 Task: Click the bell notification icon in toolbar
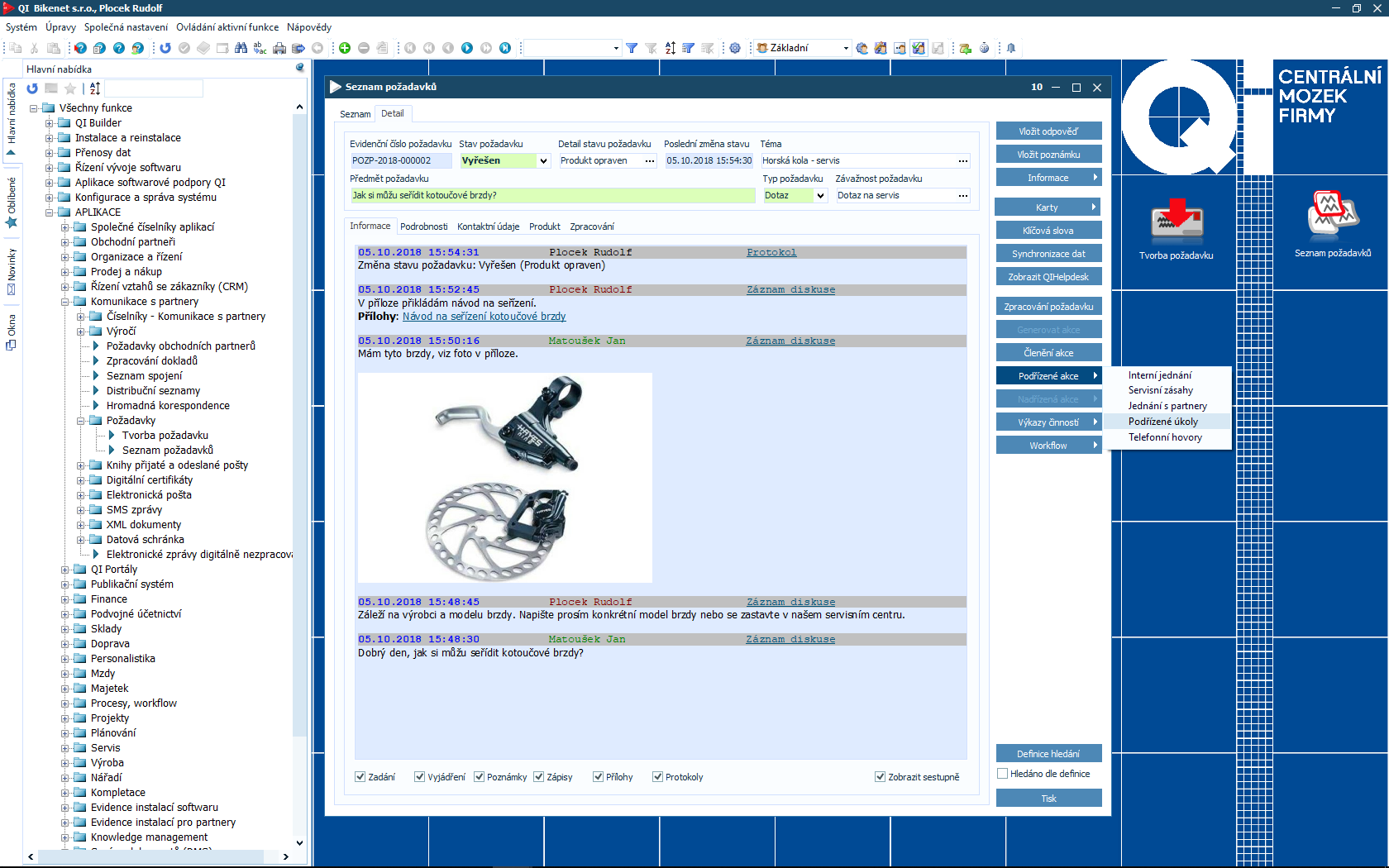coord(1010,48)
